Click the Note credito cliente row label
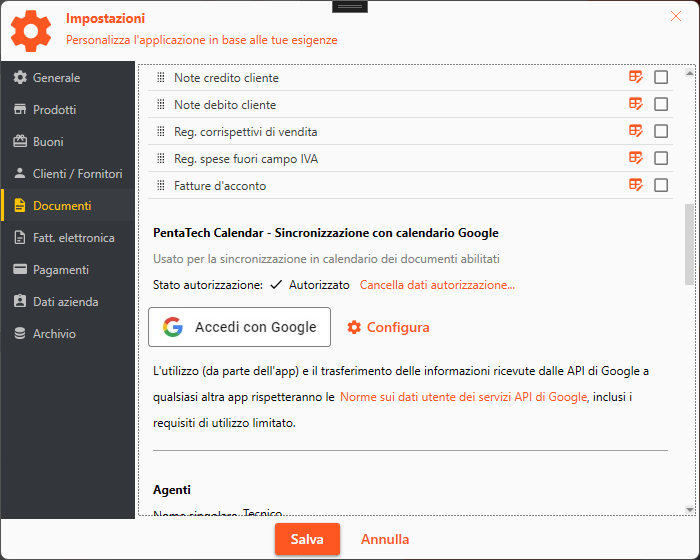Screen dimensions: 700x560 pyautogui.click(x=226, y=78)
